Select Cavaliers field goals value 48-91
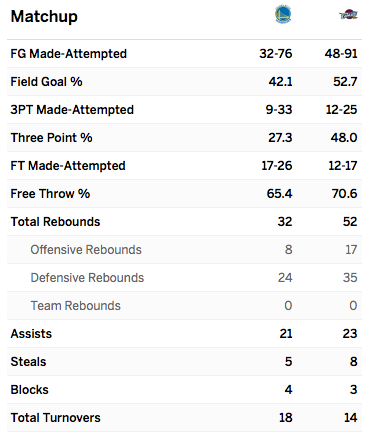372x432 pixels. (x=341, y=54)
